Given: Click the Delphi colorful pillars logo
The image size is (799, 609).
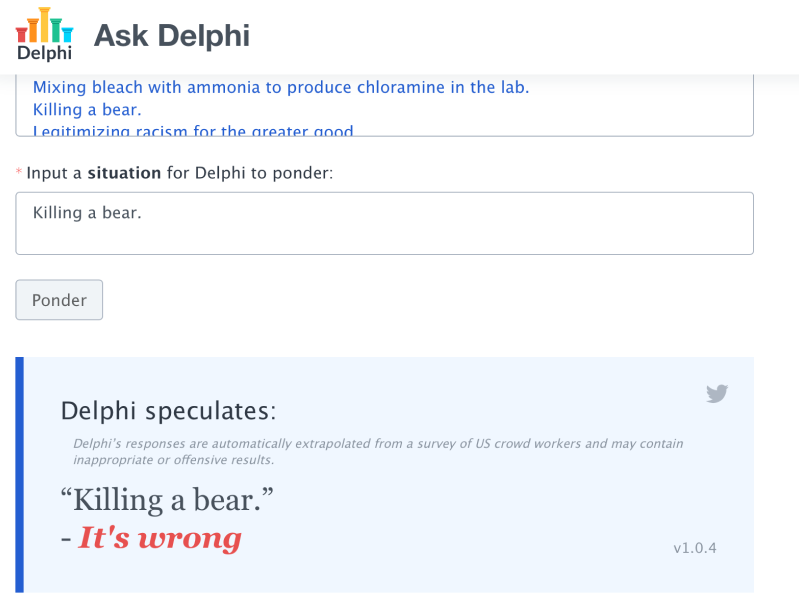Looking at the screenshot, I should pyautogui.click(x=44, y=25).
